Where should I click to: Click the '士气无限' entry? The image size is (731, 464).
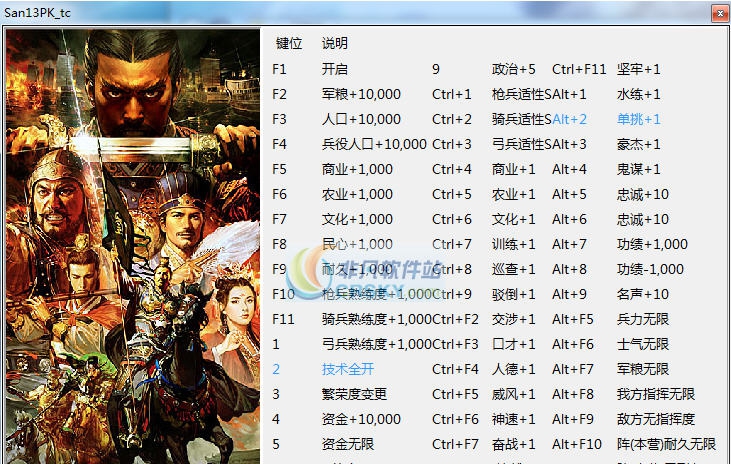click(x=642, y=344)
